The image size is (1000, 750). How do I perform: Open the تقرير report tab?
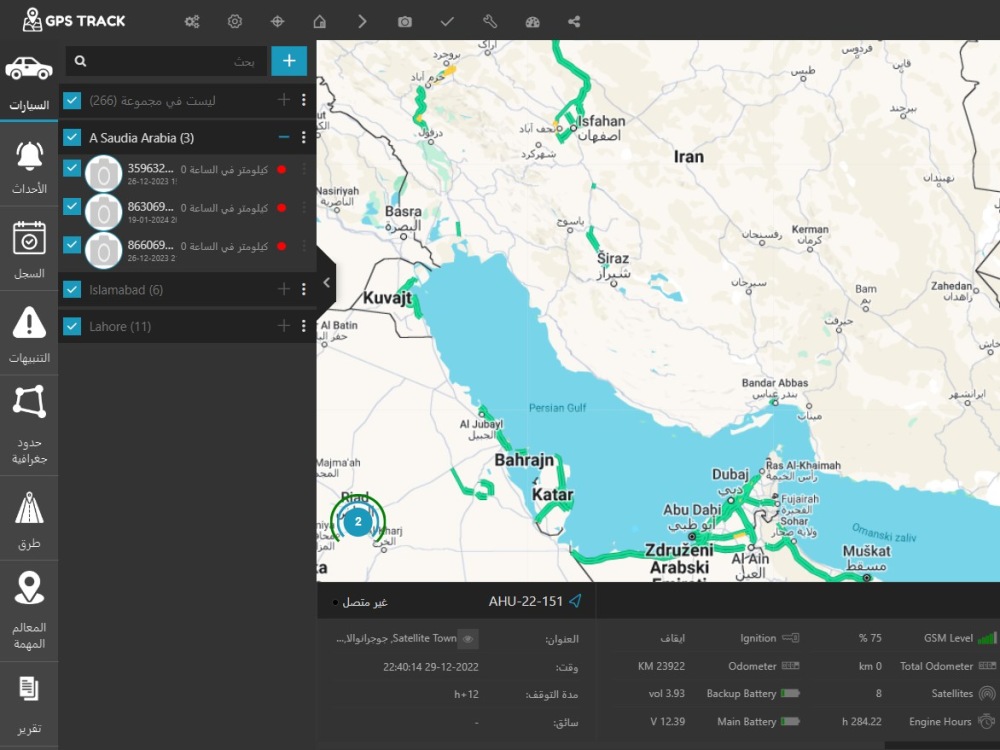tap(29, 705)
